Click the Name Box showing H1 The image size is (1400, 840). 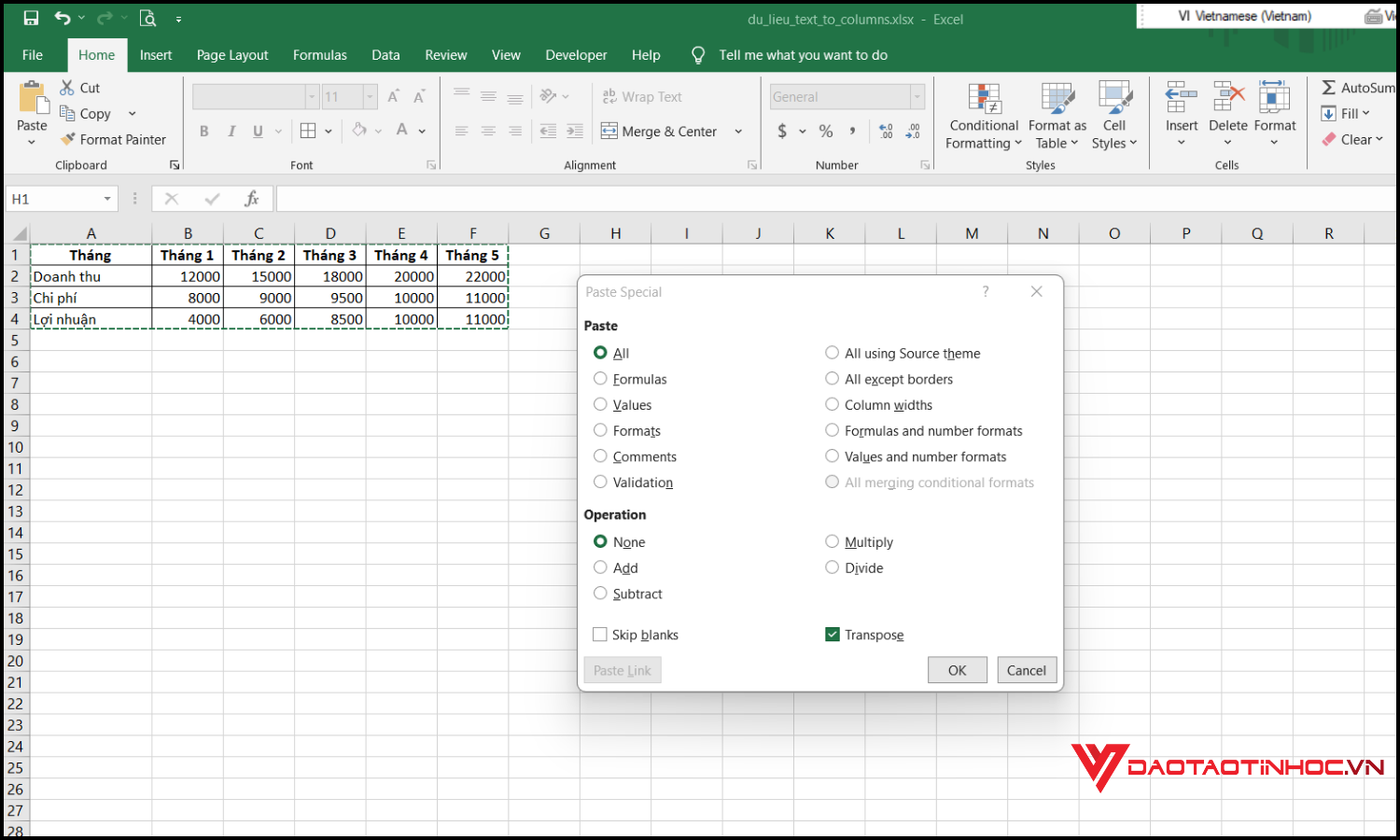[x=56, y=198]
